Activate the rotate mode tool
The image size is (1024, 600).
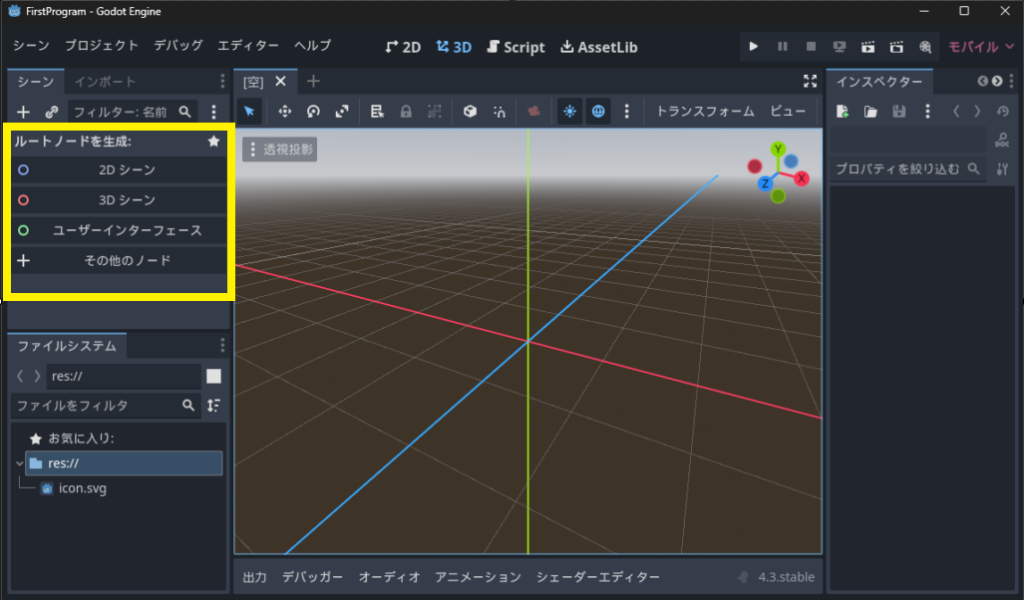click(313, 111)
